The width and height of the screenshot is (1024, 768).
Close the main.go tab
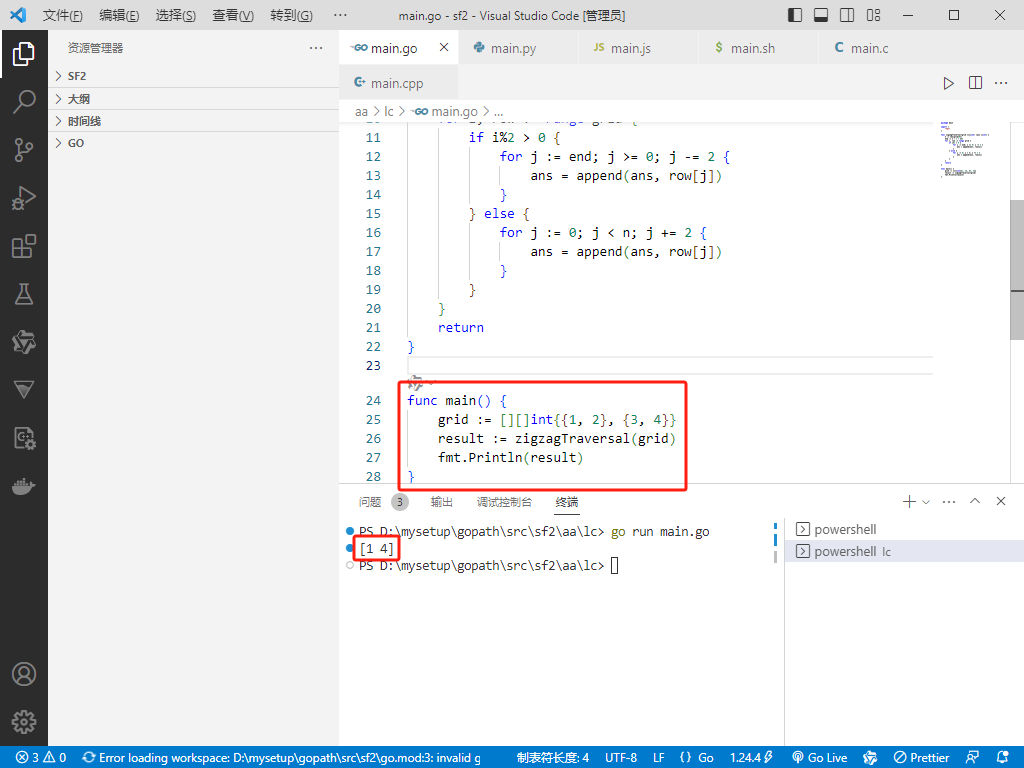[x=444, y=47]
